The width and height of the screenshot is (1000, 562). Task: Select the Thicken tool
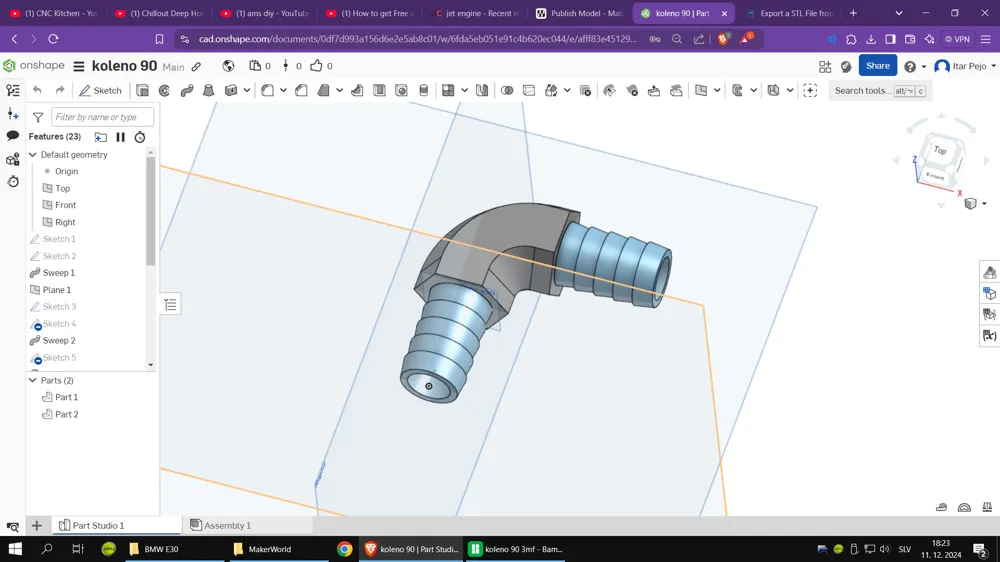click(x=231, y=91)
